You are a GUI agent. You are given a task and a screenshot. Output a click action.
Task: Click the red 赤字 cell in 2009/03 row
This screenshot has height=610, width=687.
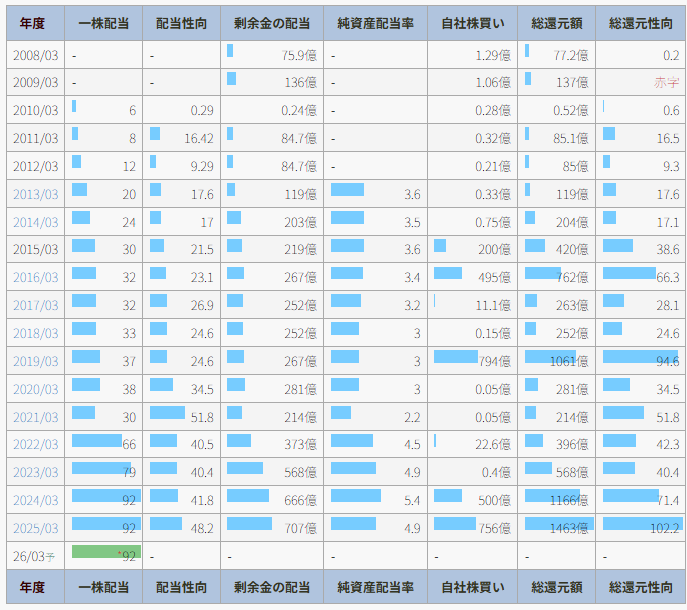(666, 83)
